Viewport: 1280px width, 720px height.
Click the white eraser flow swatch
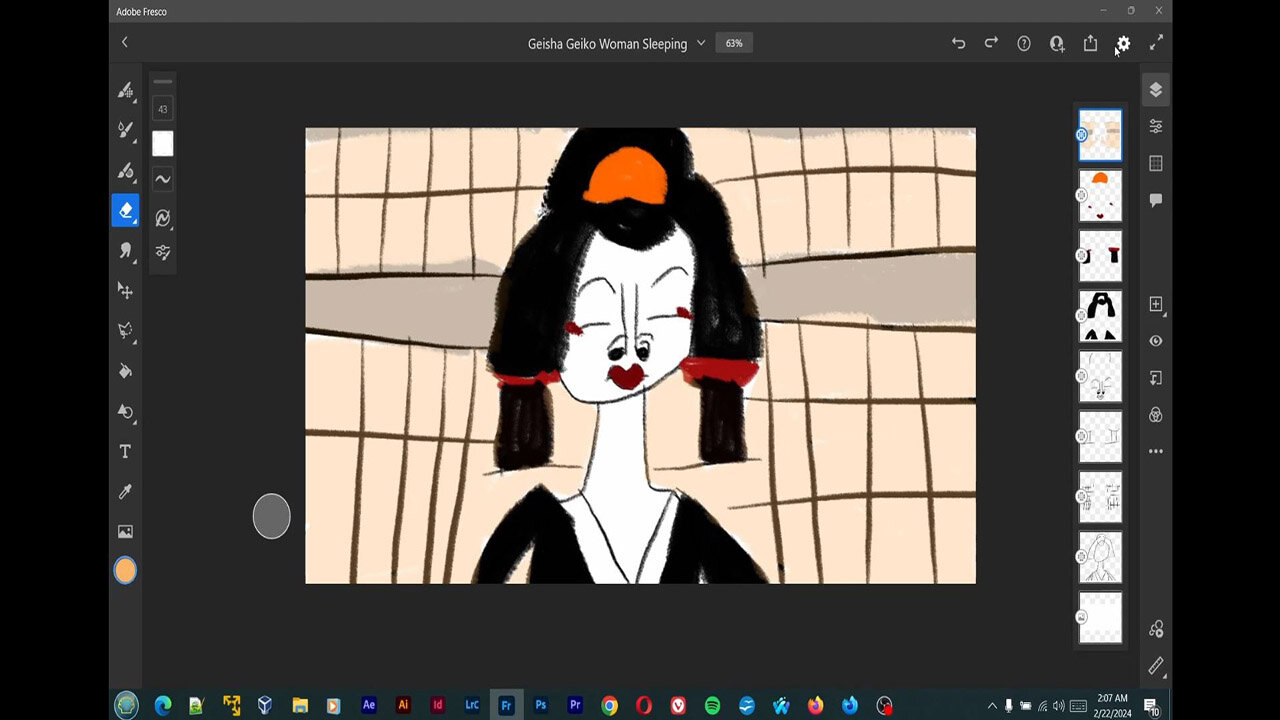pos(162,144)
